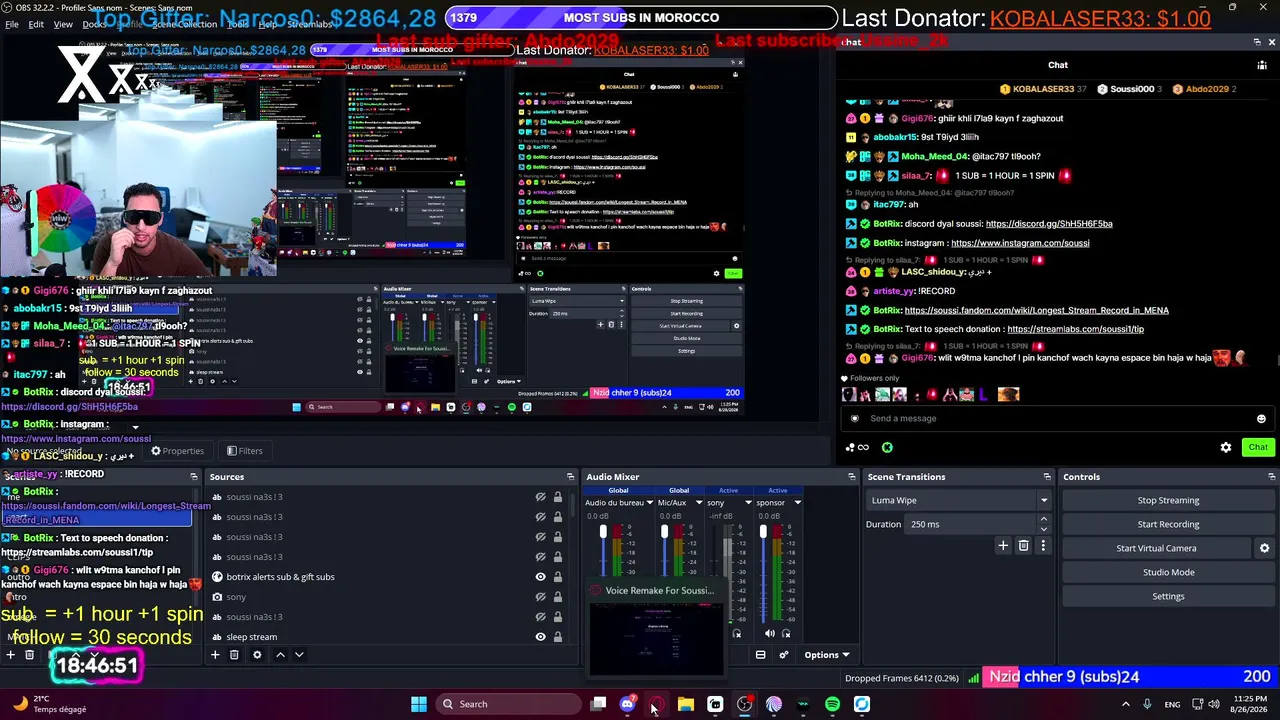Switch audio mixer layout icon
Image resolution: width=1280 pixels, height=720 pixels.
[760, 655]
